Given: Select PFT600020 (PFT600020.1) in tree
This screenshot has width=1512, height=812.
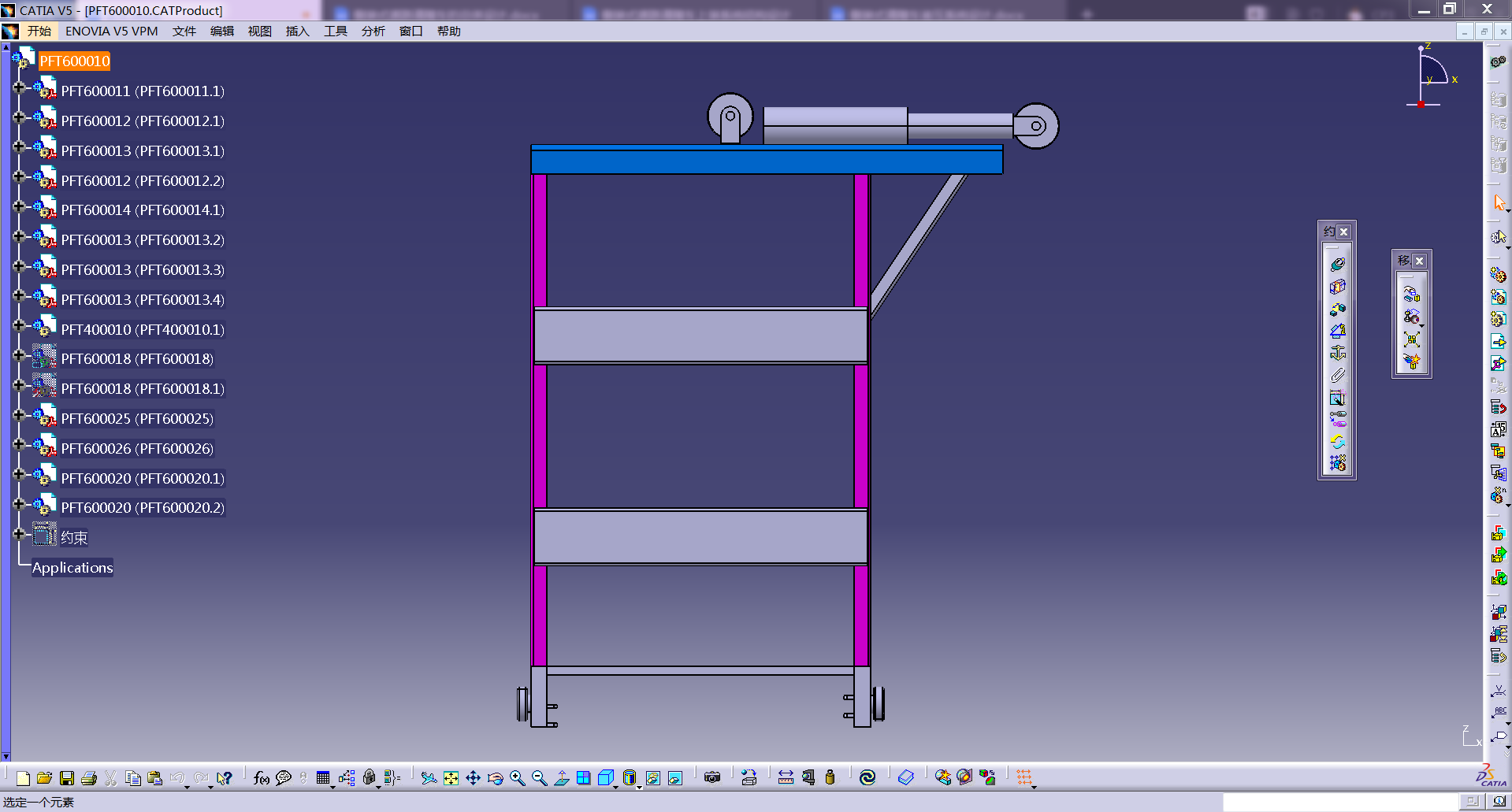Looking at the screenshot, I should 143,479.
